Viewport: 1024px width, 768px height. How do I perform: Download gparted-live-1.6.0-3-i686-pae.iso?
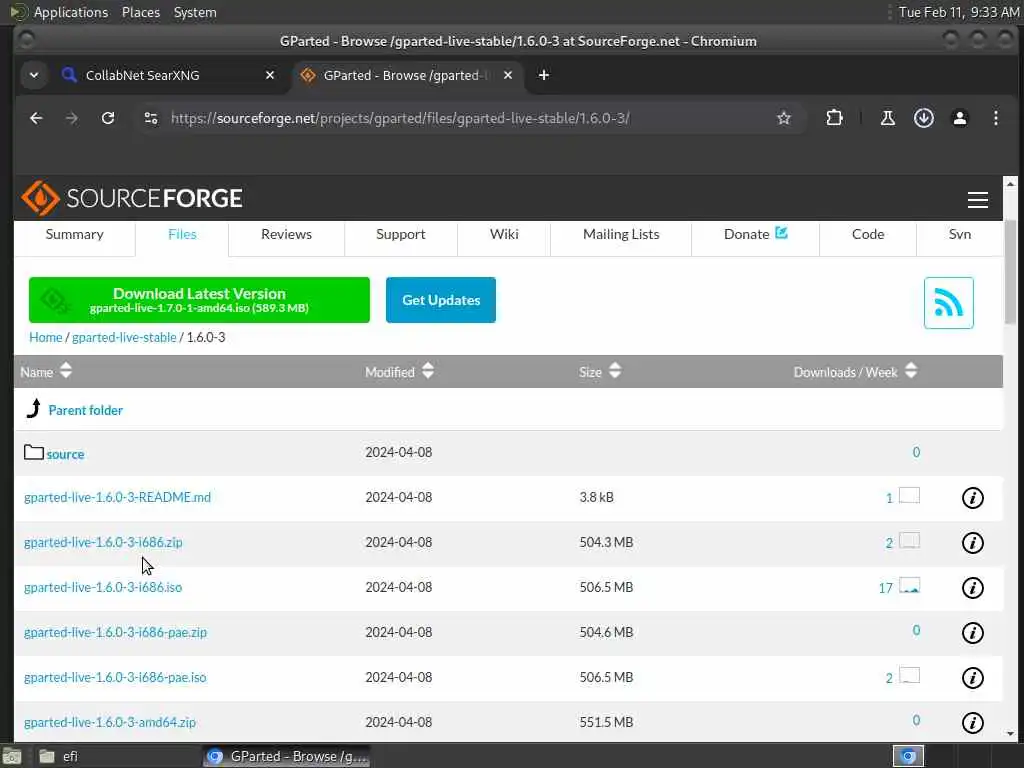pyautogui.click(x=116, y=678)
